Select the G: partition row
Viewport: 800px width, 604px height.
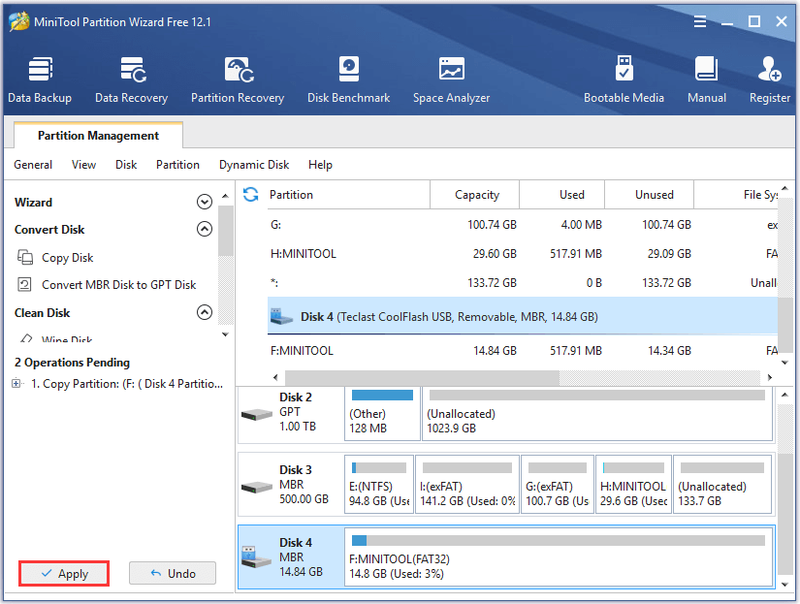pyautogui.click(x=522, y=224)
